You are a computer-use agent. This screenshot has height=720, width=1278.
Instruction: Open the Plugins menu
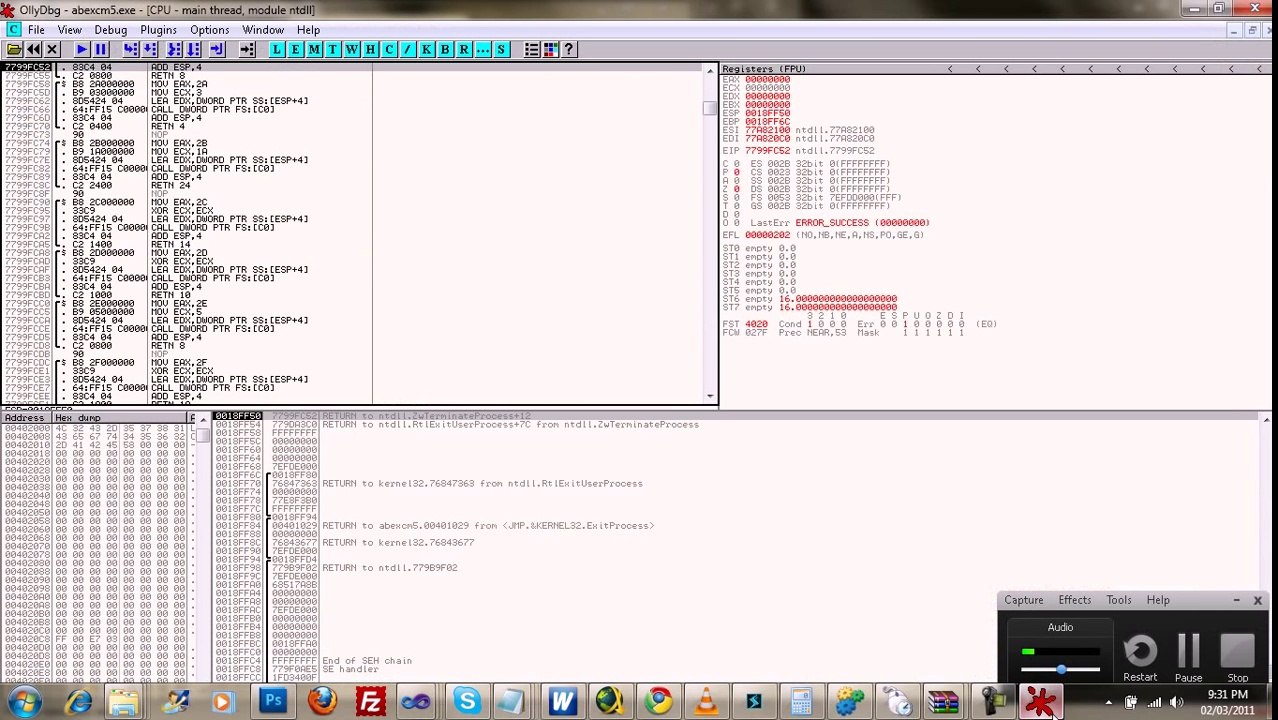pyautogui.click(x=158, y=30)
